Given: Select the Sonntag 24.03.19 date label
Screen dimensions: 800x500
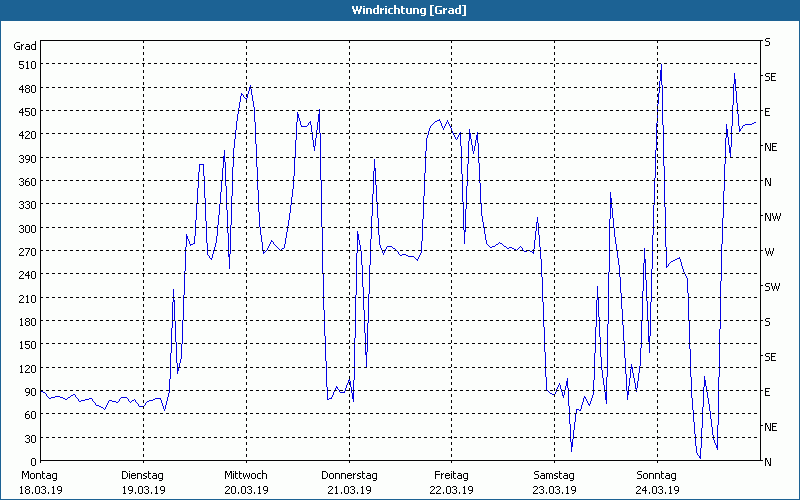Looking at the screenshot, I should tap(657, 482).
